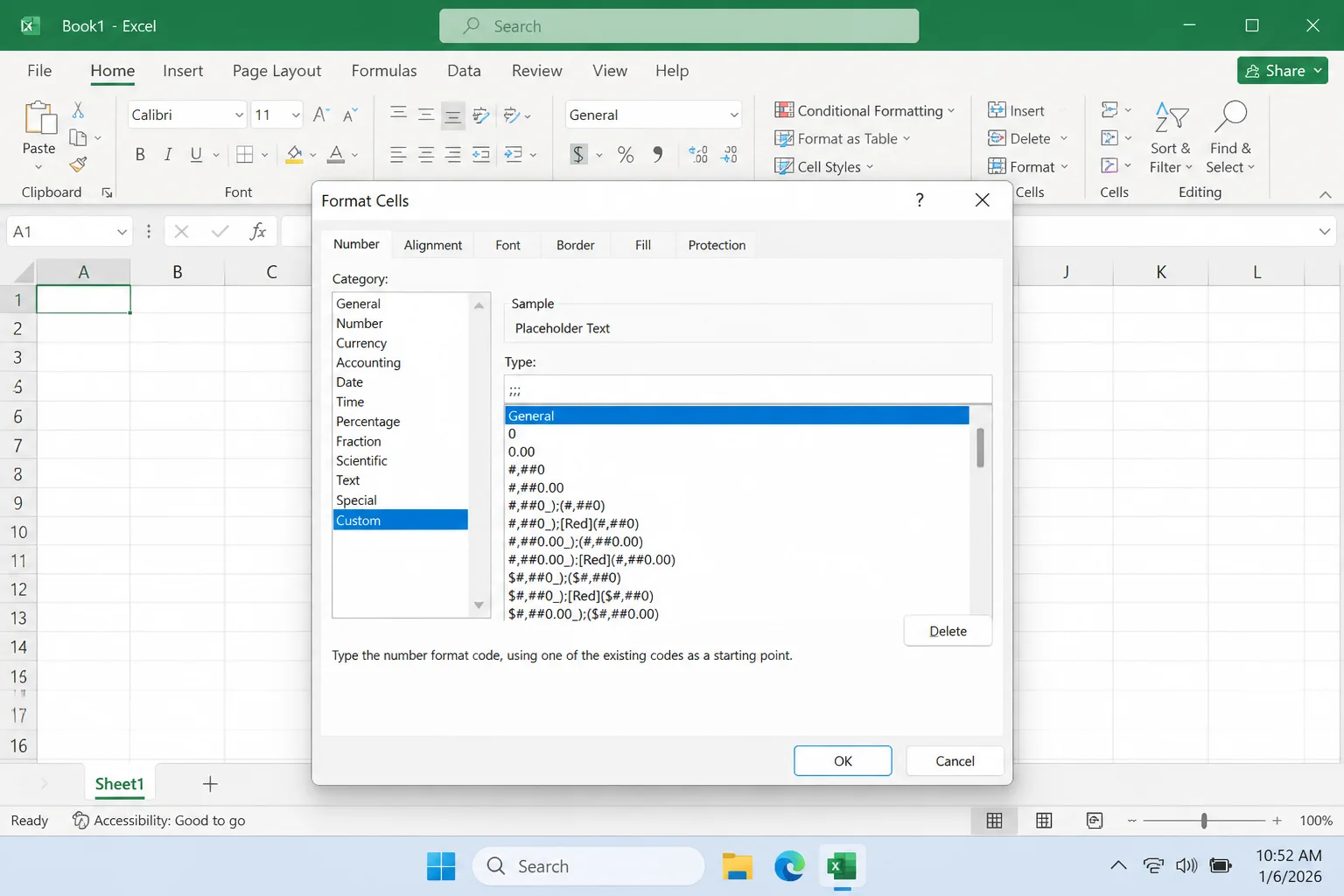This screenshot has width=1344, height=896.
Task: Click the Windows Start button
Action: coord(441,866)
